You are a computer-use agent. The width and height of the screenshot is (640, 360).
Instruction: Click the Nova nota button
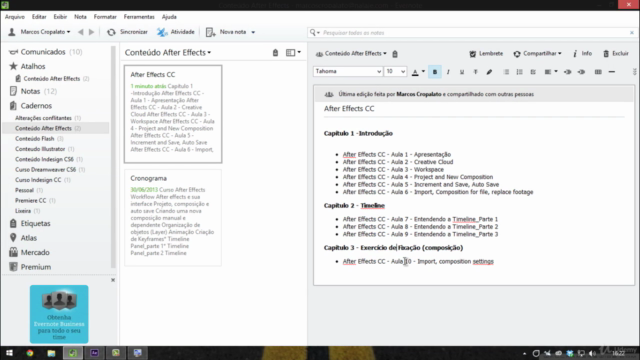(226, 32)
